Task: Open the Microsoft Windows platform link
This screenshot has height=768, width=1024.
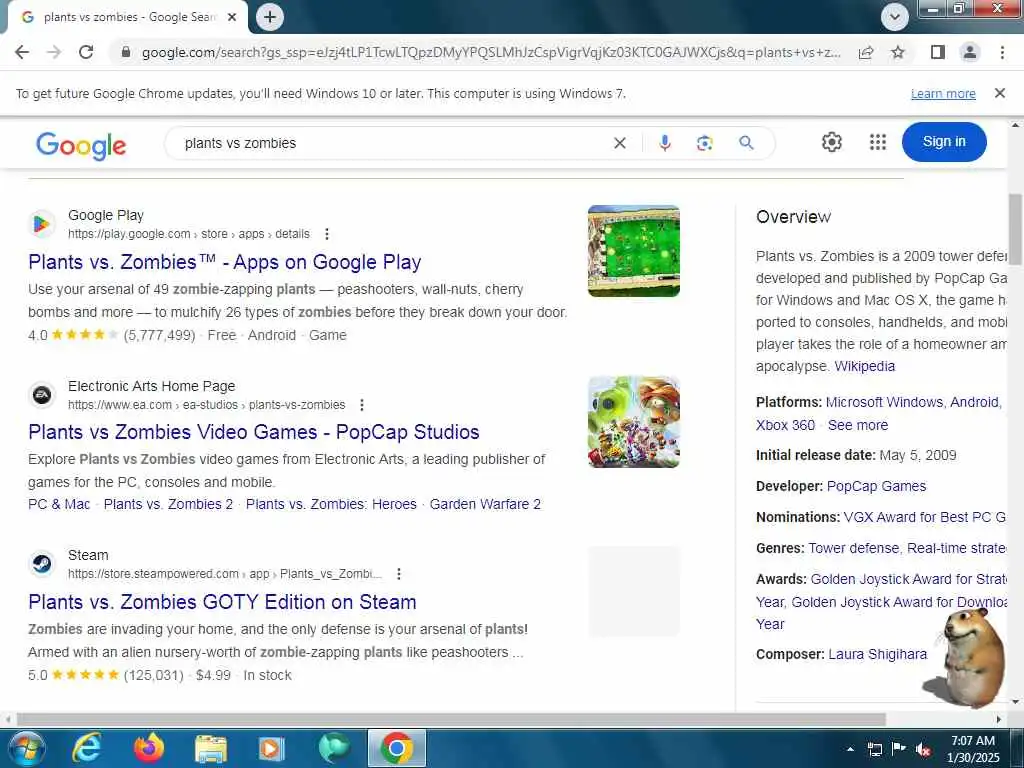Action: click(884, 402)
